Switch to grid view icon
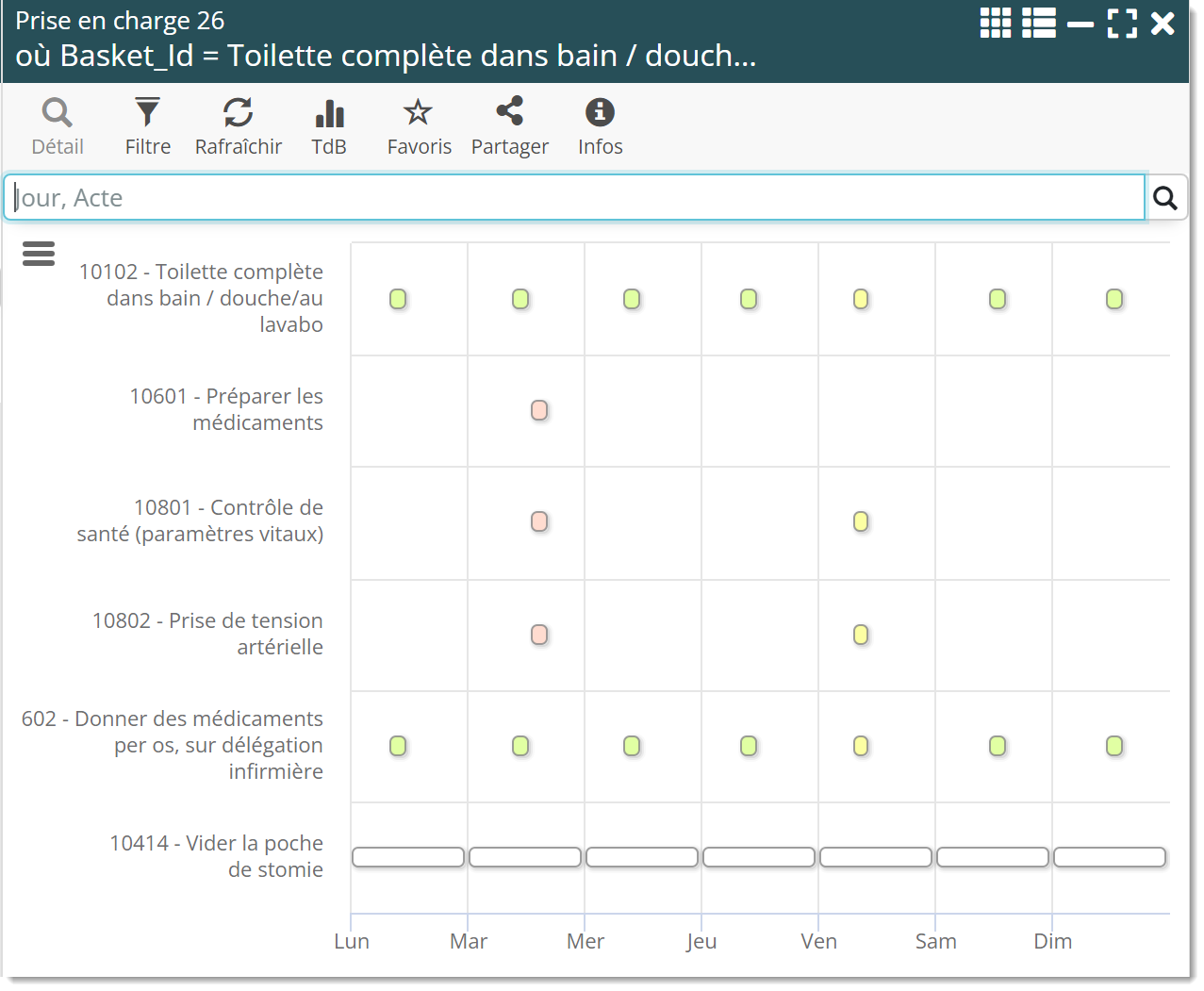This screenshot has width=1204, height=991. coord(995,23)
